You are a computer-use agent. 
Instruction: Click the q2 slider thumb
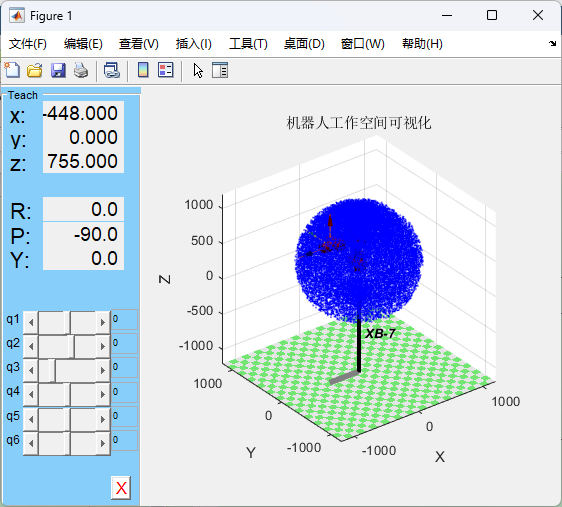pyautogui.click(x=71, y=346)
